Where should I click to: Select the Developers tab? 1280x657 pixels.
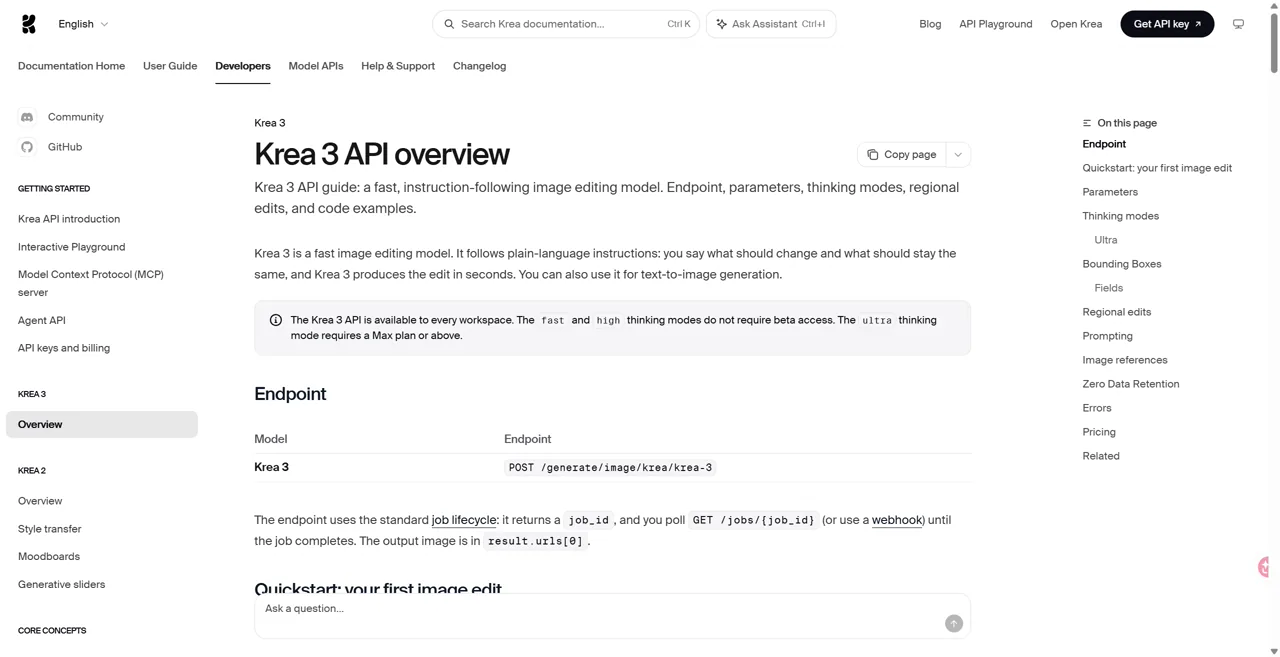tap(243, 66)
